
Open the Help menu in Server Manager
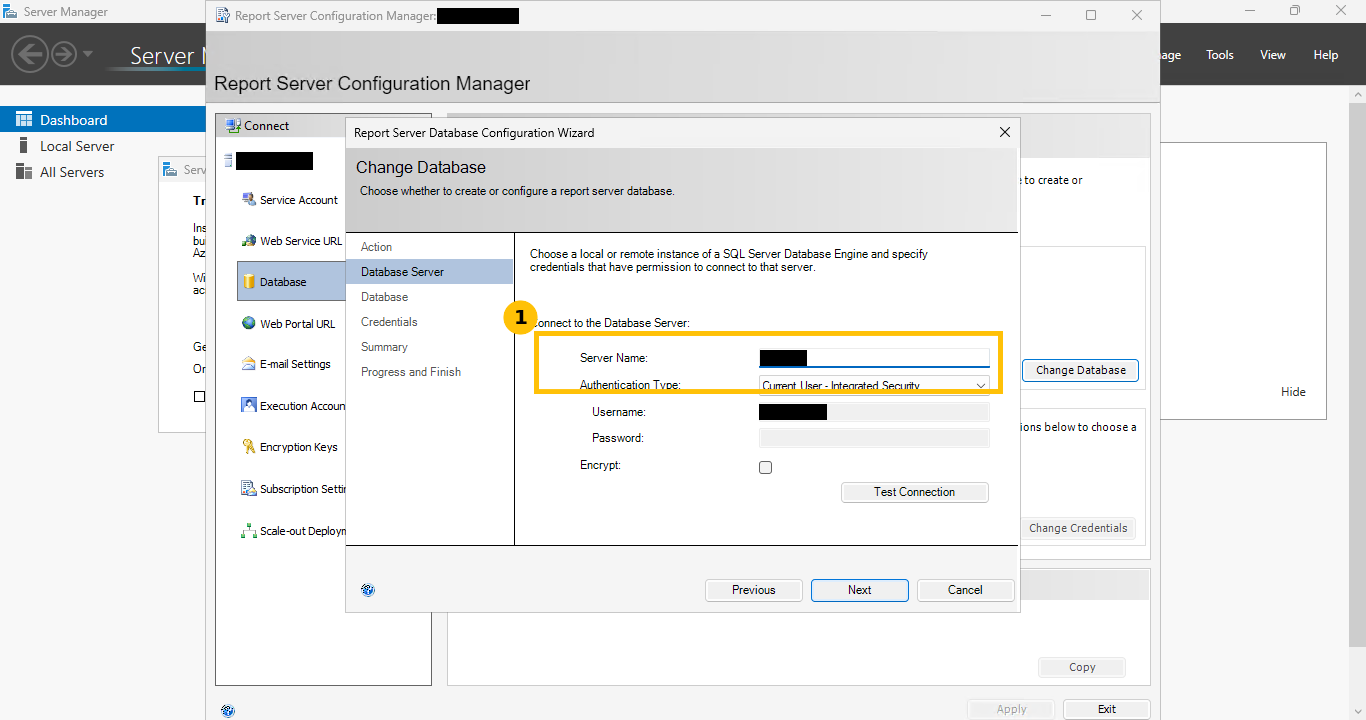click(1326, 55)
